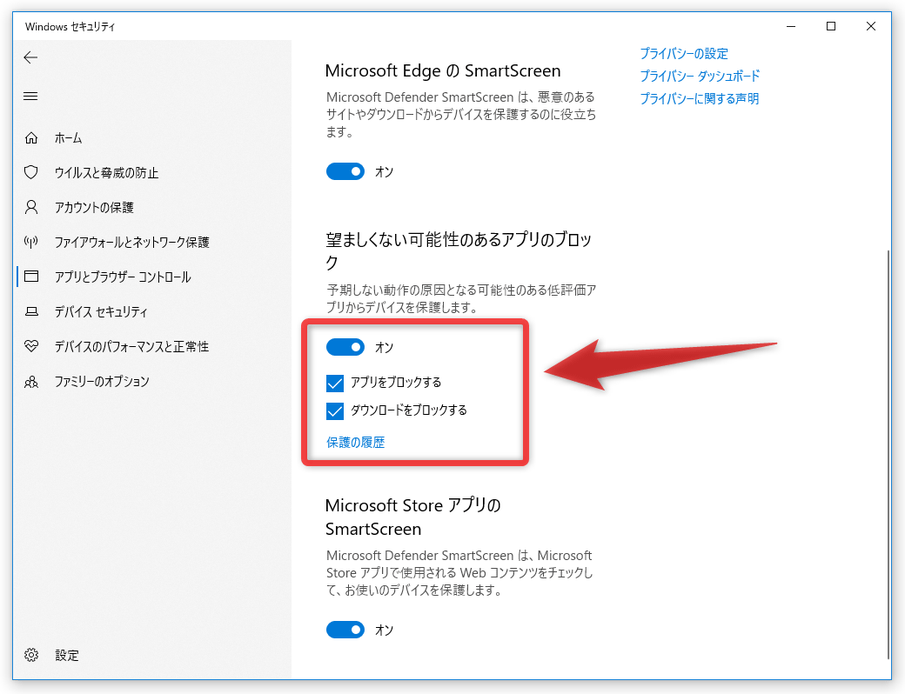This screenshot has width=905, height=694.
Task: Toggle the Microsoft Store apps SmartScreen switch
Action: tap(345, 629)
